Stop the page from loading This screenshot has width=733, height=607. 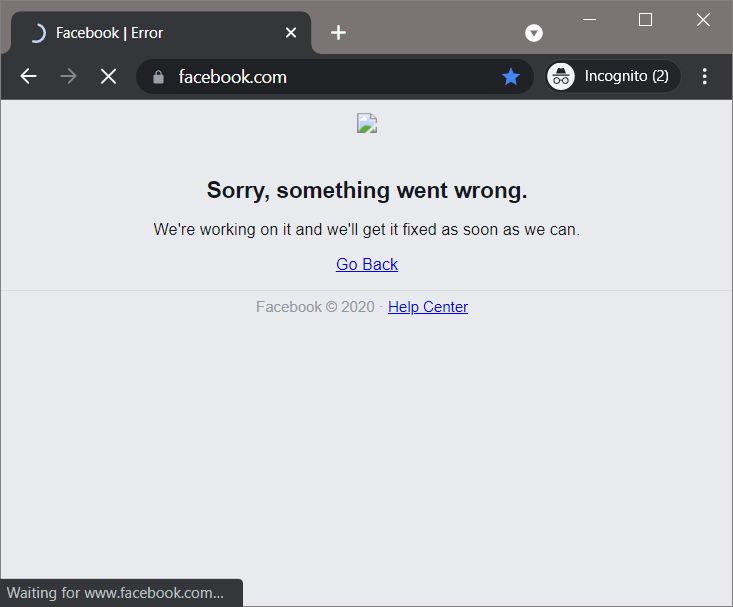tap(108, 77)
